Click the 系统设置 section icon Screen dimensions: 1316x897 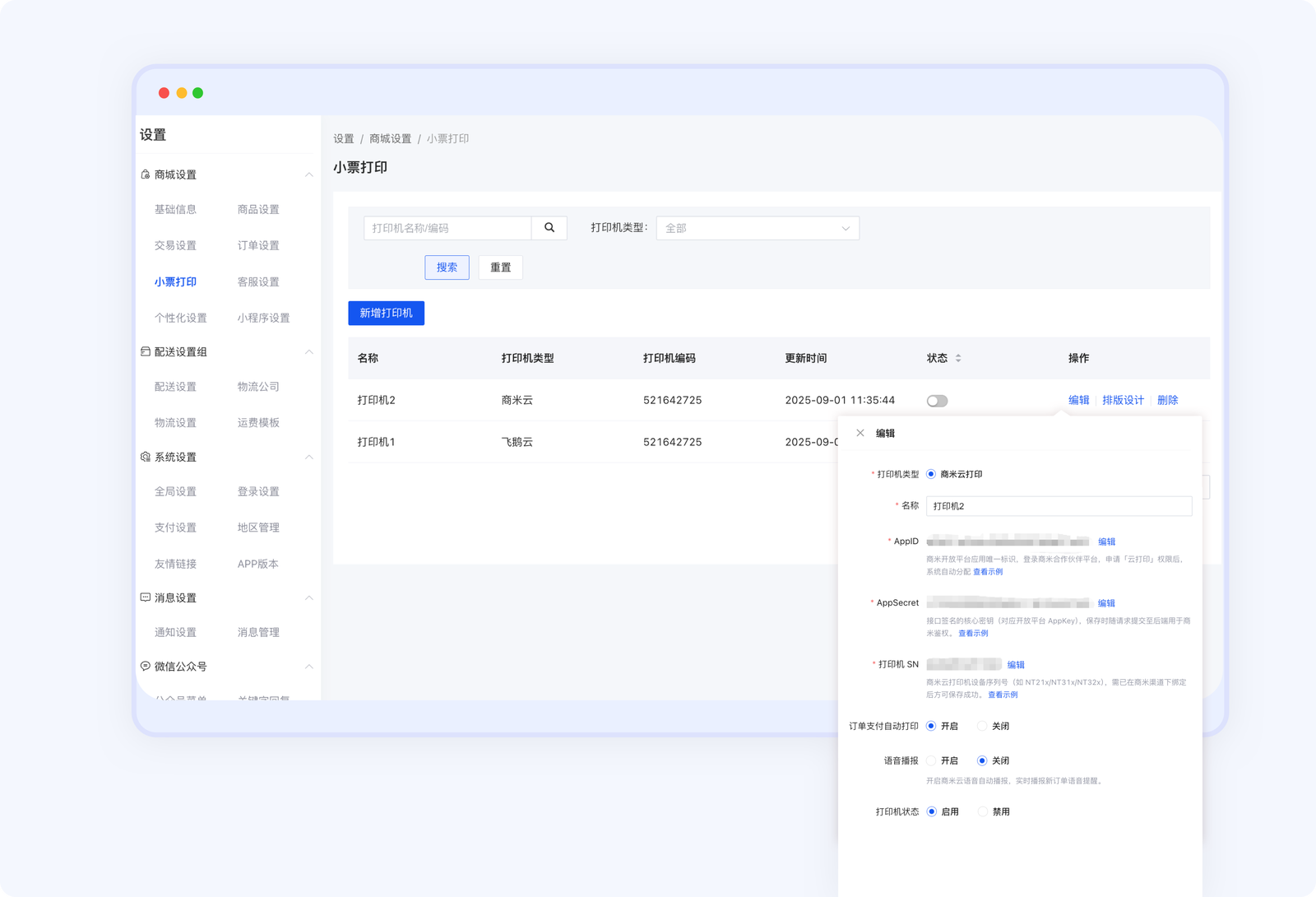146,457
